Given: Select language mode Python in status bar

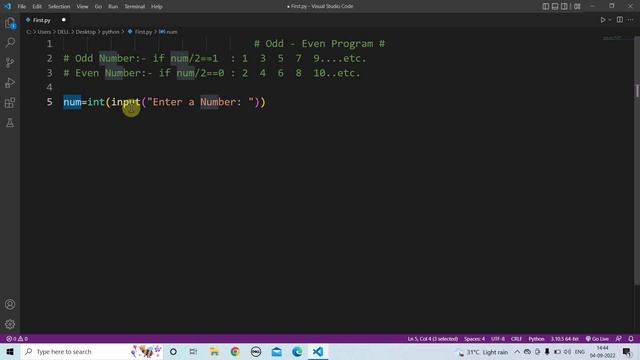Looking at the screenshot, I should 536,339.
